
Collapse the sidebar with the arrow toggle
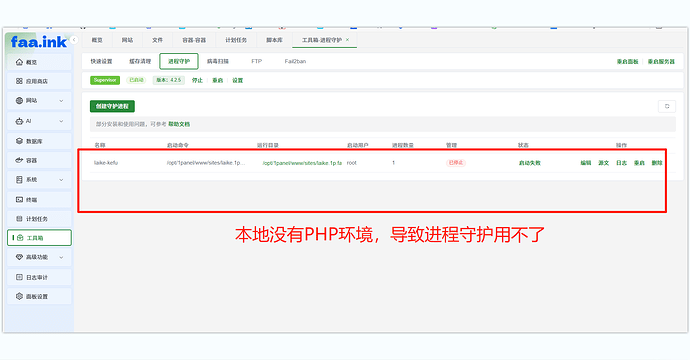(x=74, y=40)
